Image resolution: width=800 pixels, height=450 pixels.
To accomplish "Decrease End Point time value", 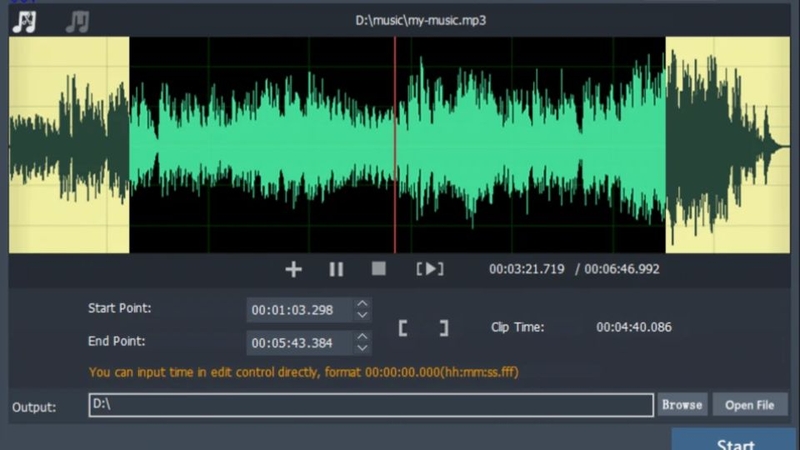I will [x=362, y=348].
